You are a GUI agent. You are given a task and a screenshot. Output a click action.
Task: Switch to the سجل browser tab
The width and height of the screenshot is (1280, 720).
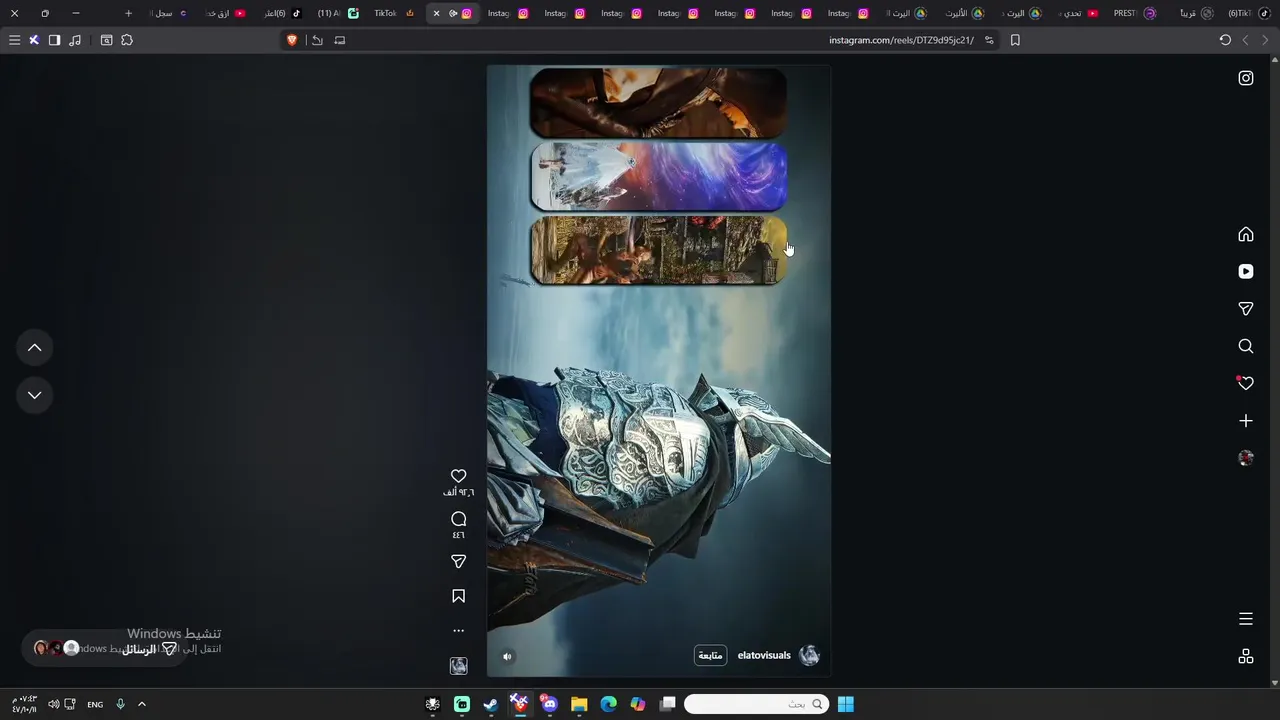click(x=169, y=13)
